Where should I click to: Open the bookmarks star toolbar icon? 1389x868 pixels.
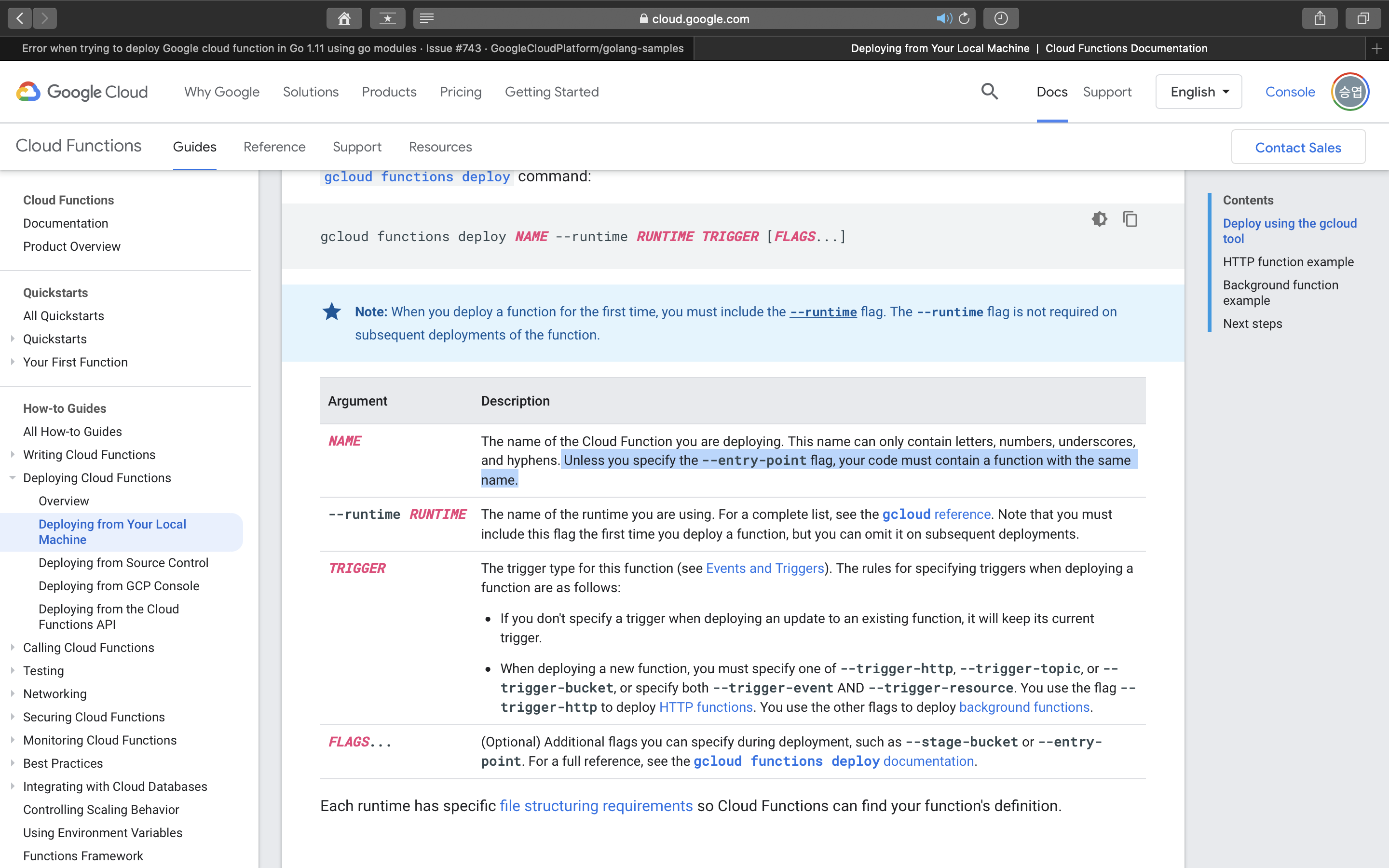point(387,18)
